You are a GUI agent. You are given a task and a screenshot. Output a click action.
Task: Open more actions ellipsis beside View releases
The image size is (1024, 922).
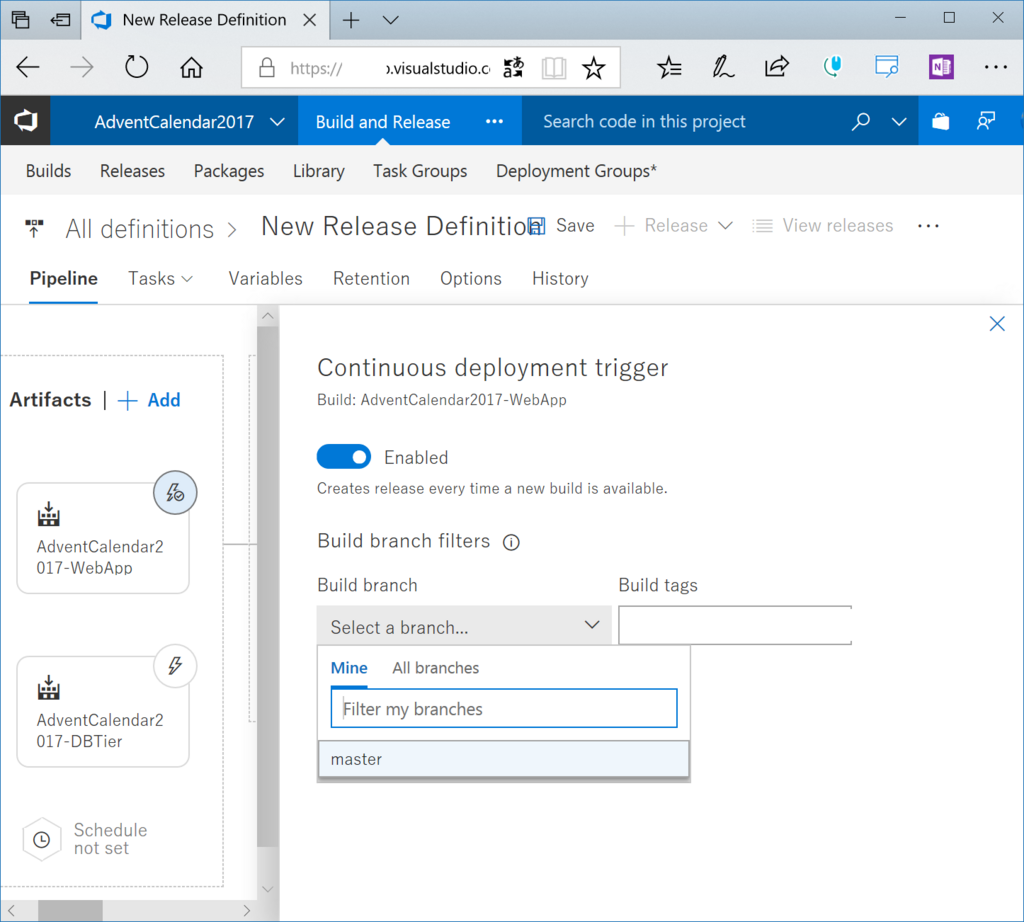[928, 226]
